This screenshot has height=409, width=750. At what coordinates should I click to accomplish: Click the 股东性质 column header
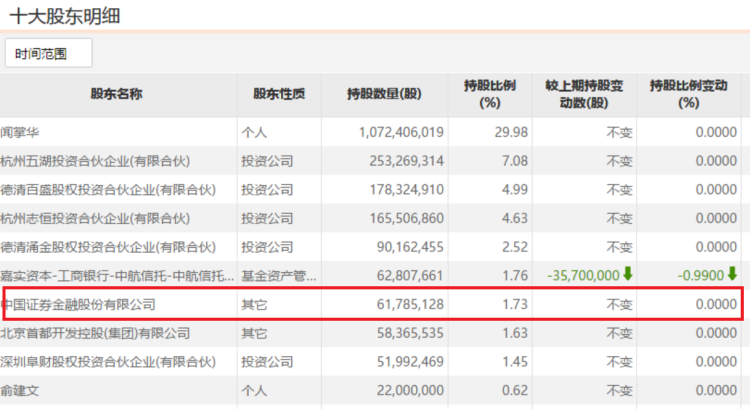click(x=279, y=94)
